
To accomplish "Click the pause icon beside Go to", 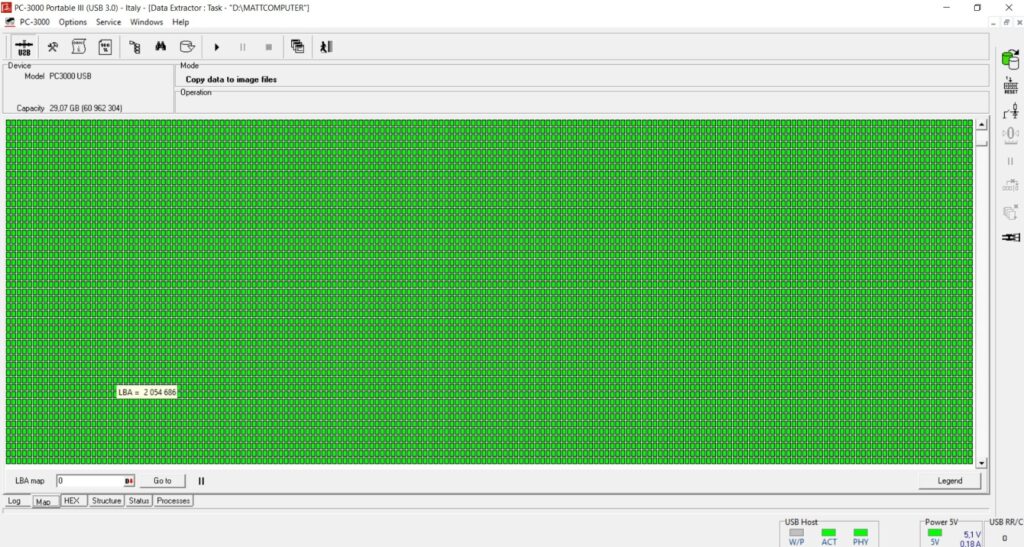I will coord(201,481).
